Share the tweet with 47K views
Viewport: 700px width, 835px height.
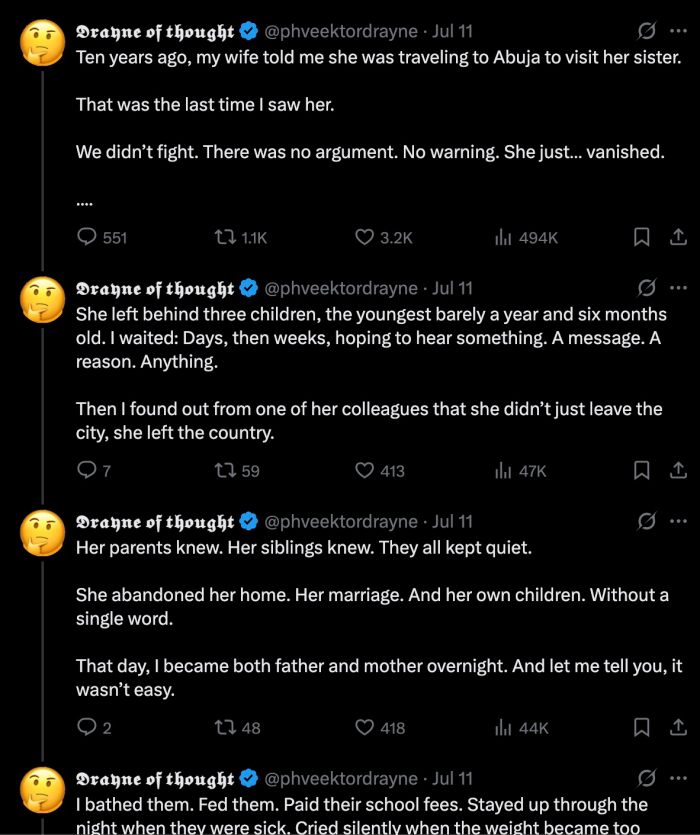click(x=677, y=470)
